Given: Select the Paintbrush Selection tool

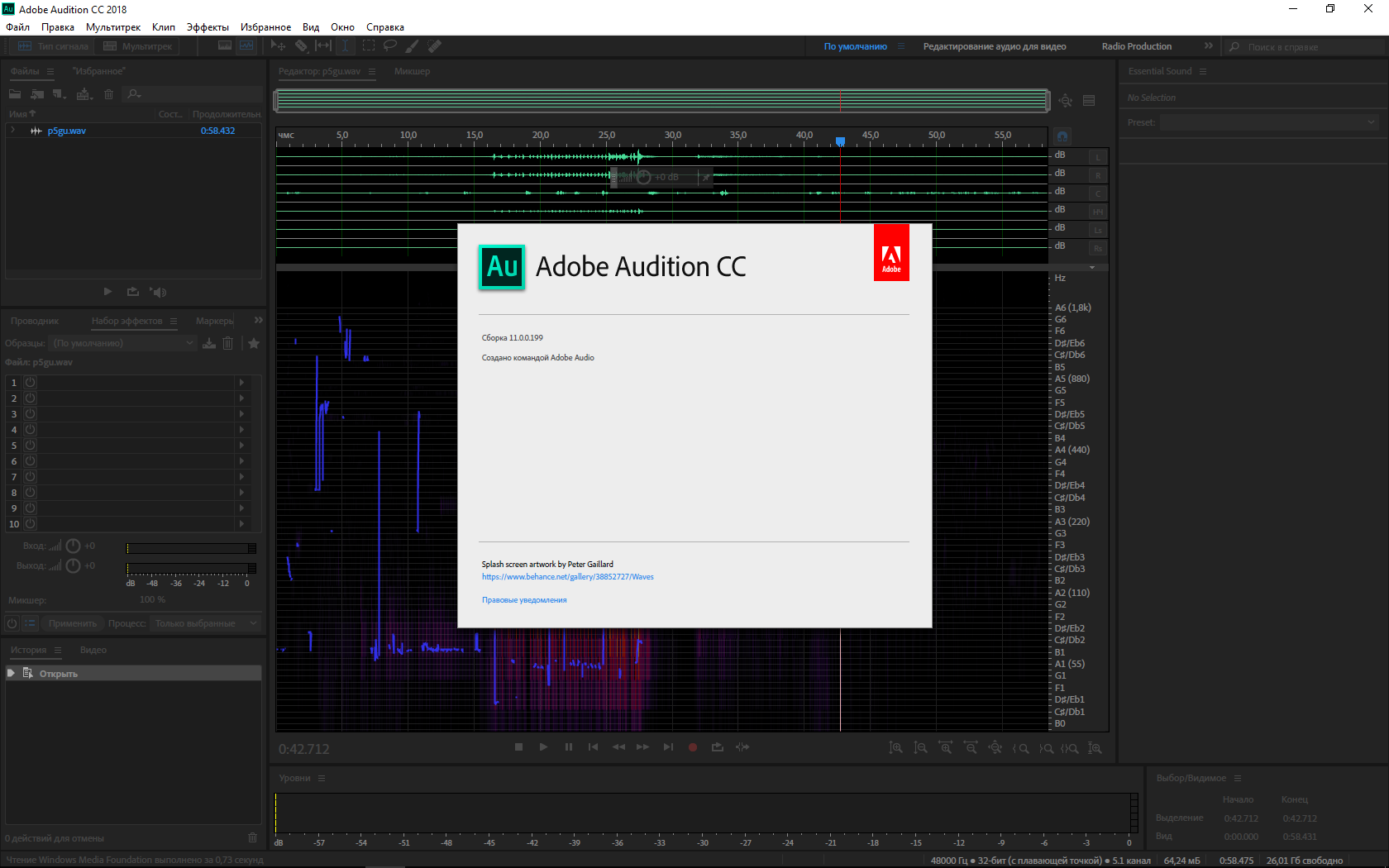Looking at the screenshot, I should tap(412, 46).
